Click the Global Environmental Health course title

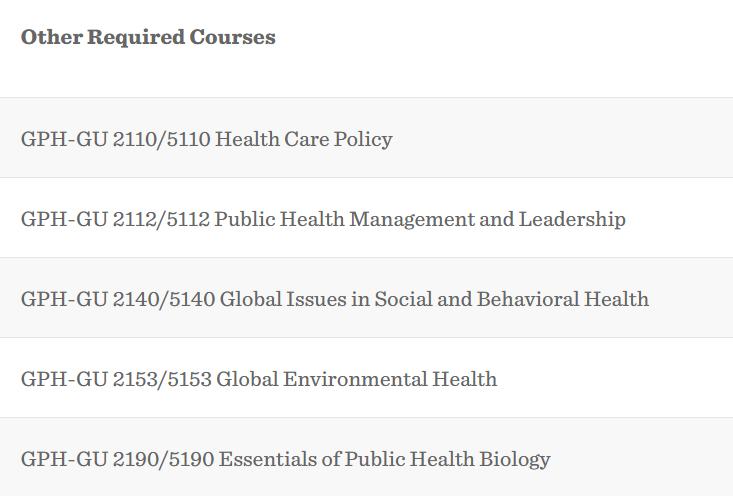pos(356,379)
